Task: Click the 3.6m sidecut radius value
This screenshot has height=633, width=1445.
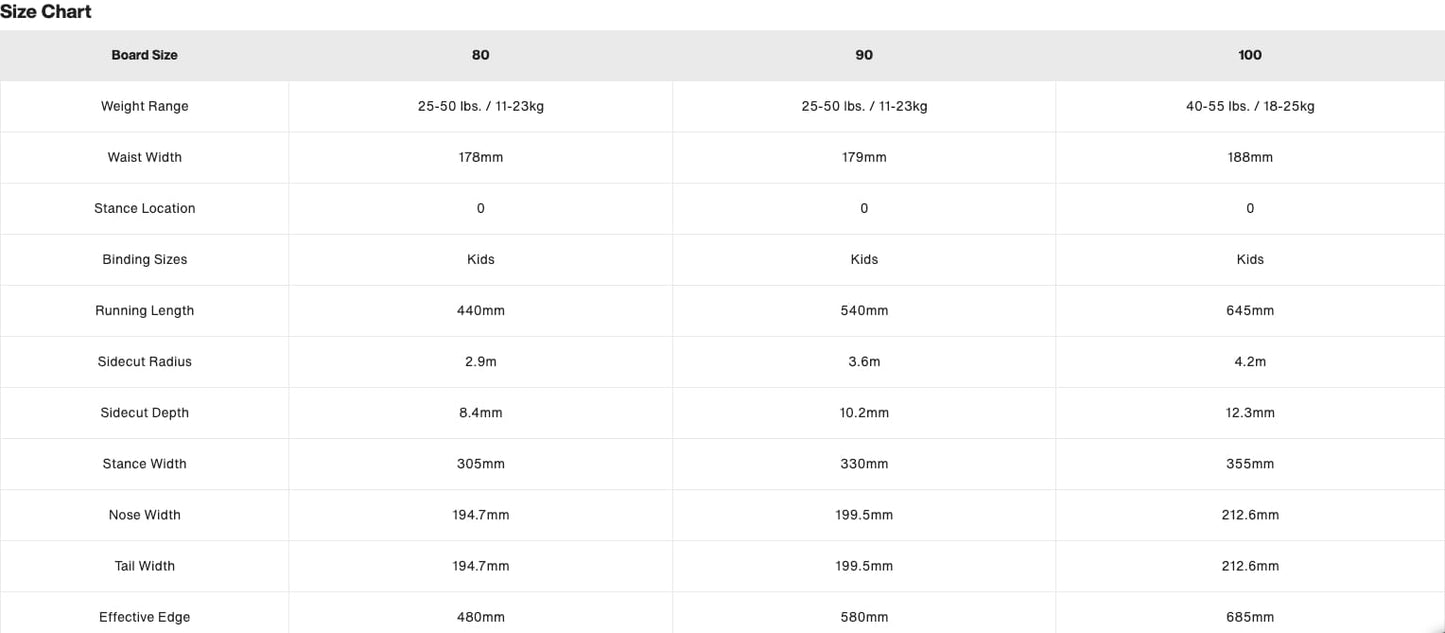Action: point(864,361)
